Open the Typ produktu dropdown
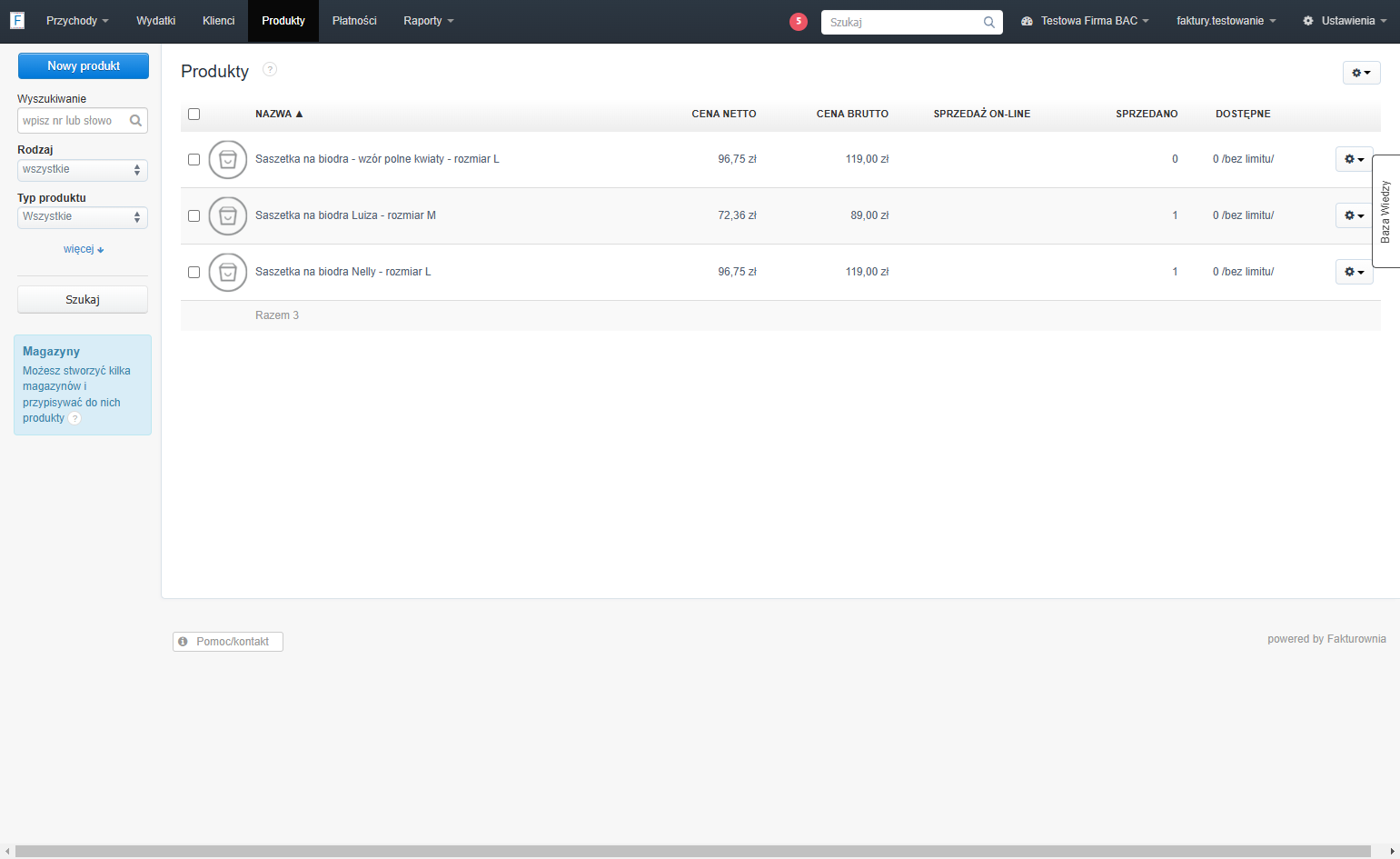This screenshot has height=859, width=1400. coord(83,217)
